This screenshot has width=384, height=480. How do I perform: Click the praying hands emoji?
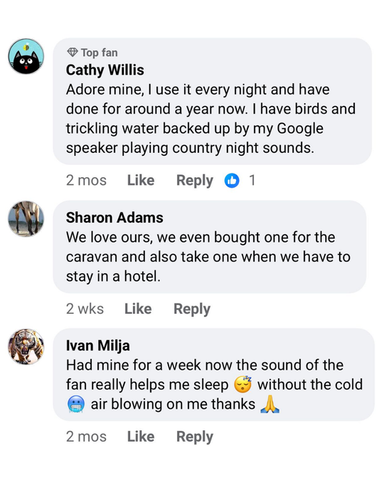pos(270,404)
